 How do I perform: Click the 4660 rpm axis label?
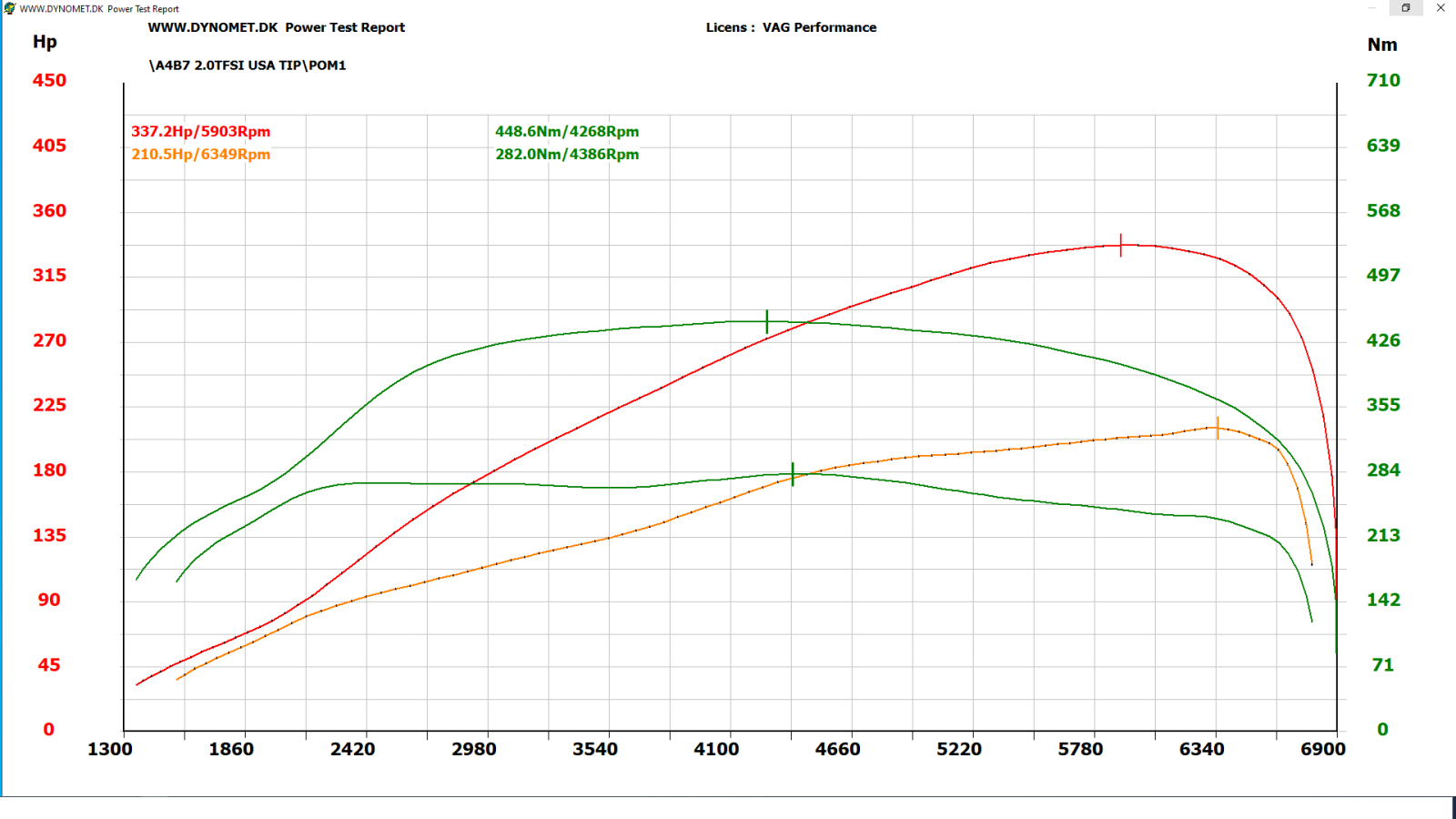pos(838,749)
